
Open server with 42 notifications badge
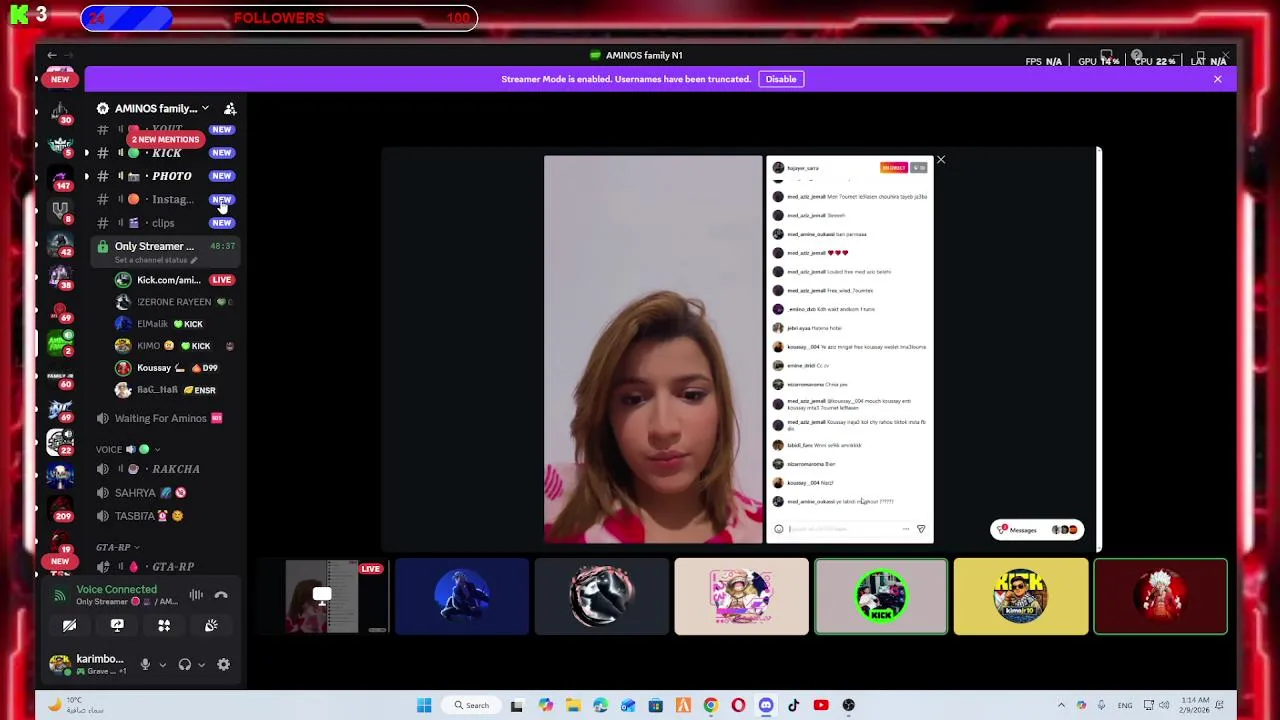tap(60, 244)
